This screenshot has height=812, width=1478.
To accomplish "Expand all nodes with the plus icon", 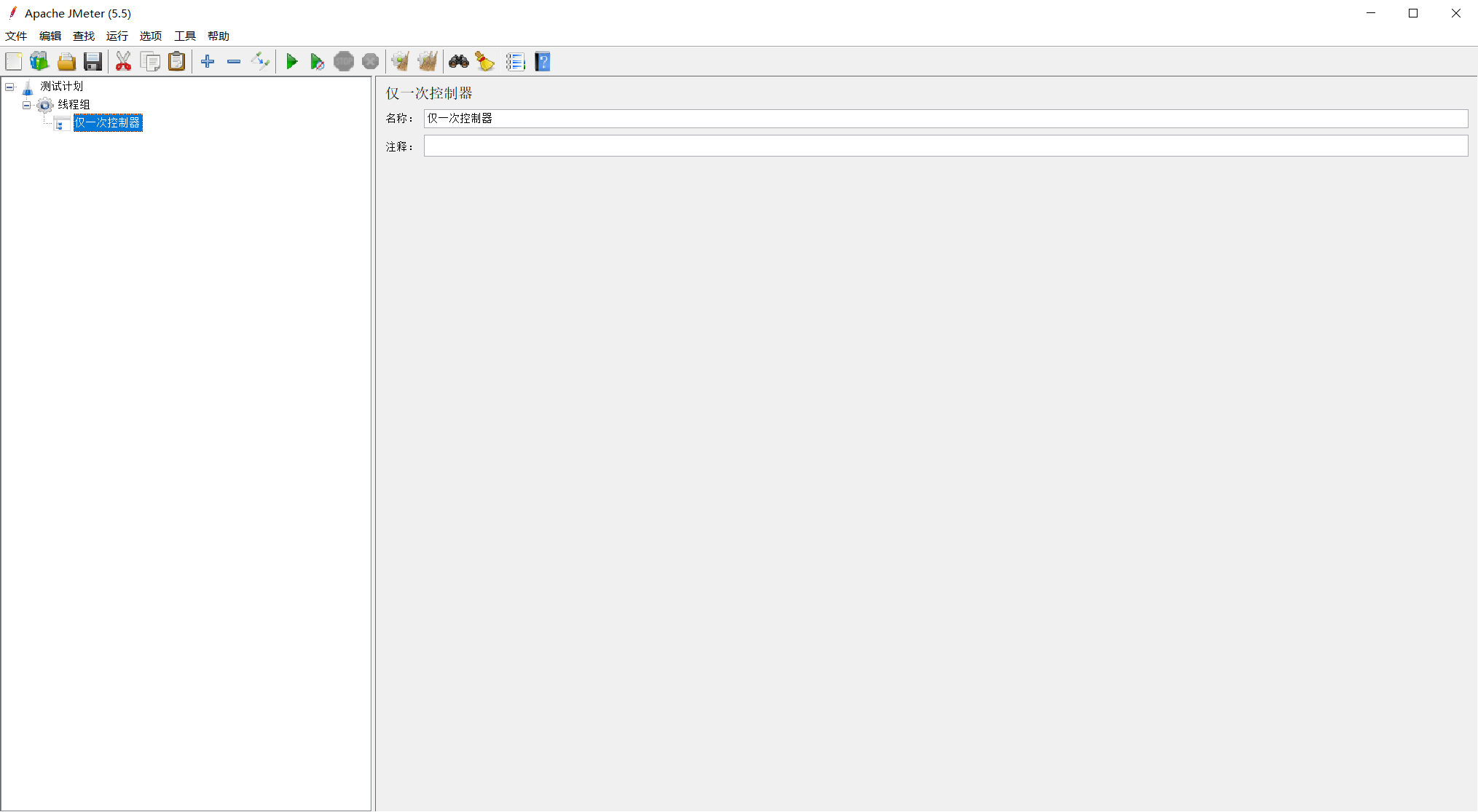I will [x=208, y=62].
